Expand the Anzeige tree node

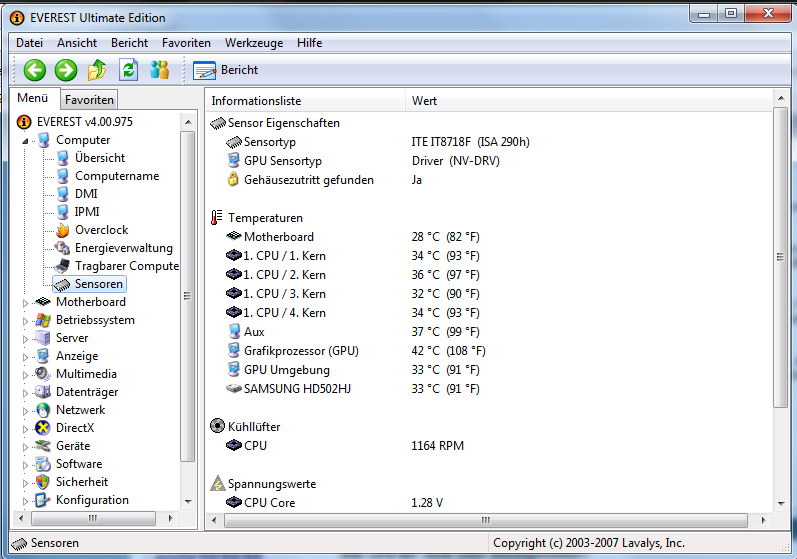25,357
